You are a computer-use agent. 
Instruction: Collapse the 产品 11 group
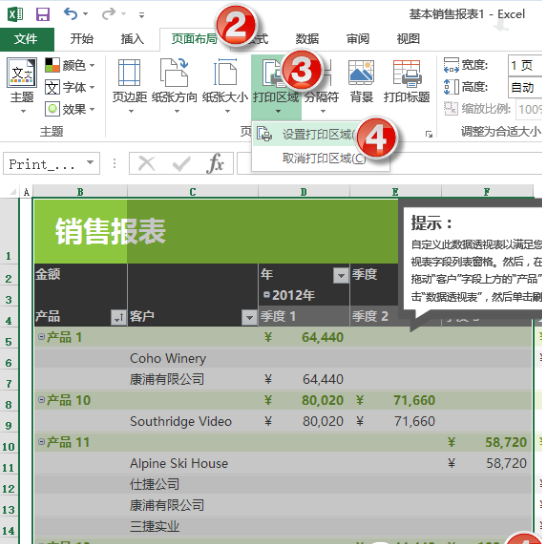tap(41, 442)
